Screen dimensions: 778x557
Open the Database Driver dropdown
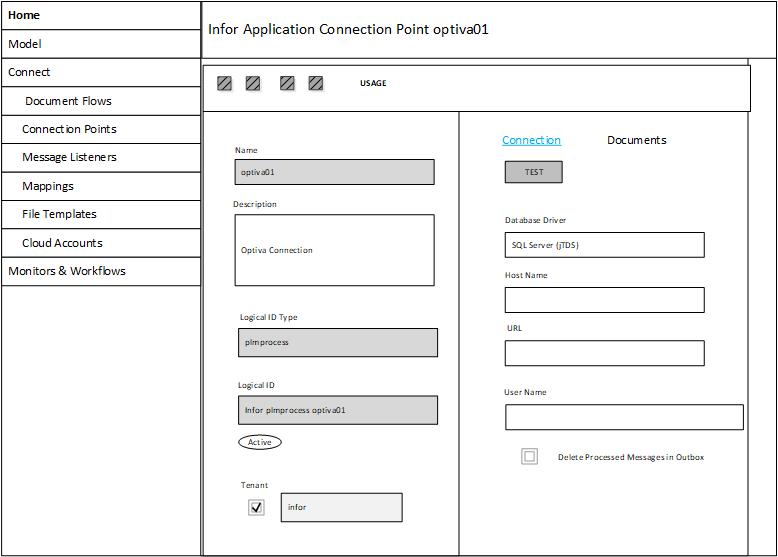coord(604,245)
